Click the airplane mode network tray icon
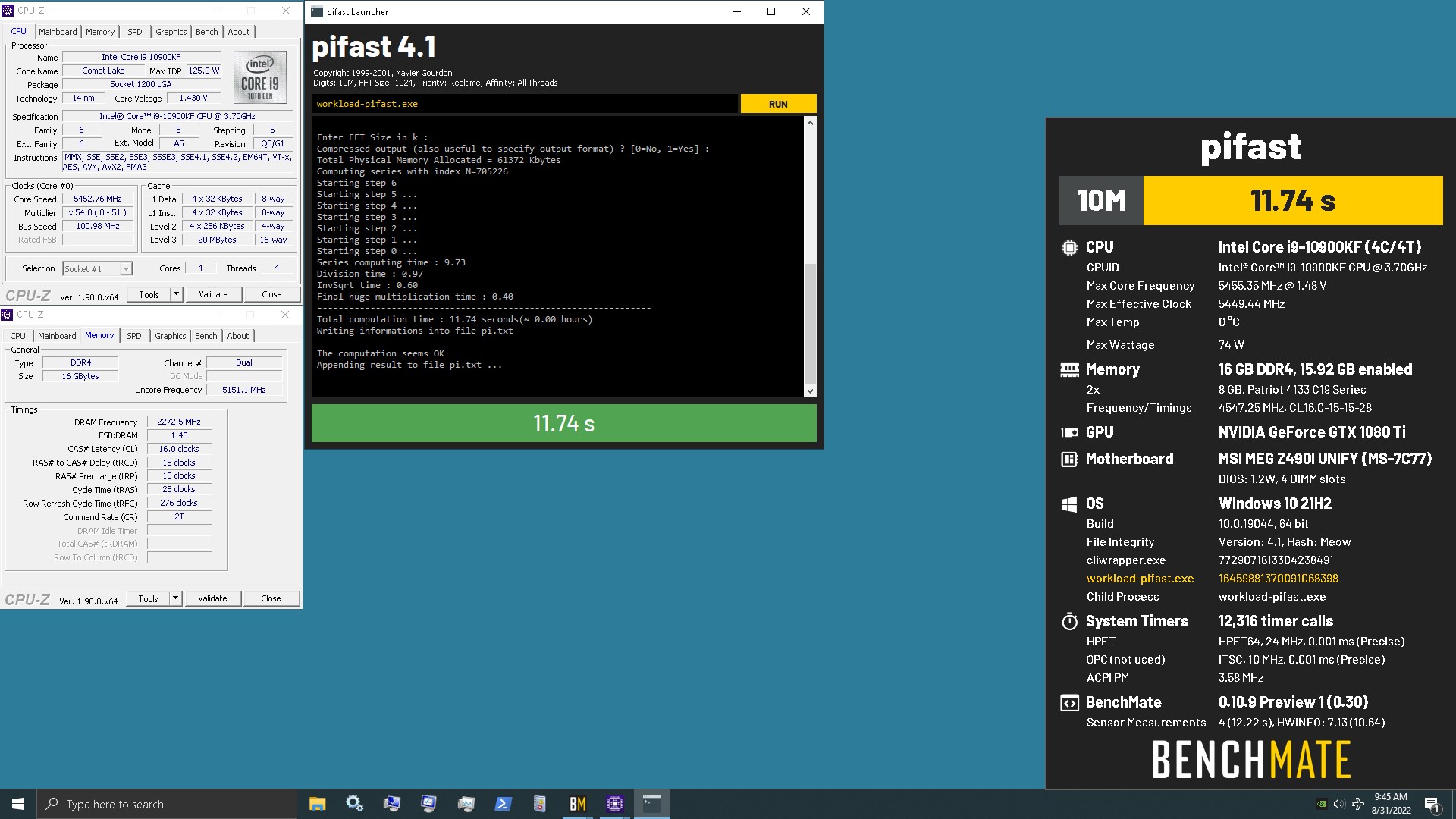The image size is (1456, 819). click(1357, 804)
